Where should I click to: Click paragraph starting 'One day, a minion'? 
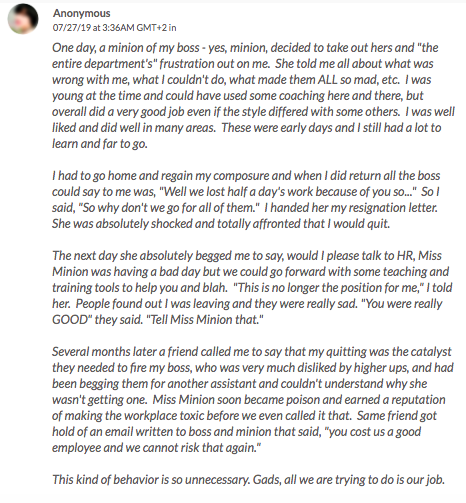pyautogui.click(x=253, y=96)
